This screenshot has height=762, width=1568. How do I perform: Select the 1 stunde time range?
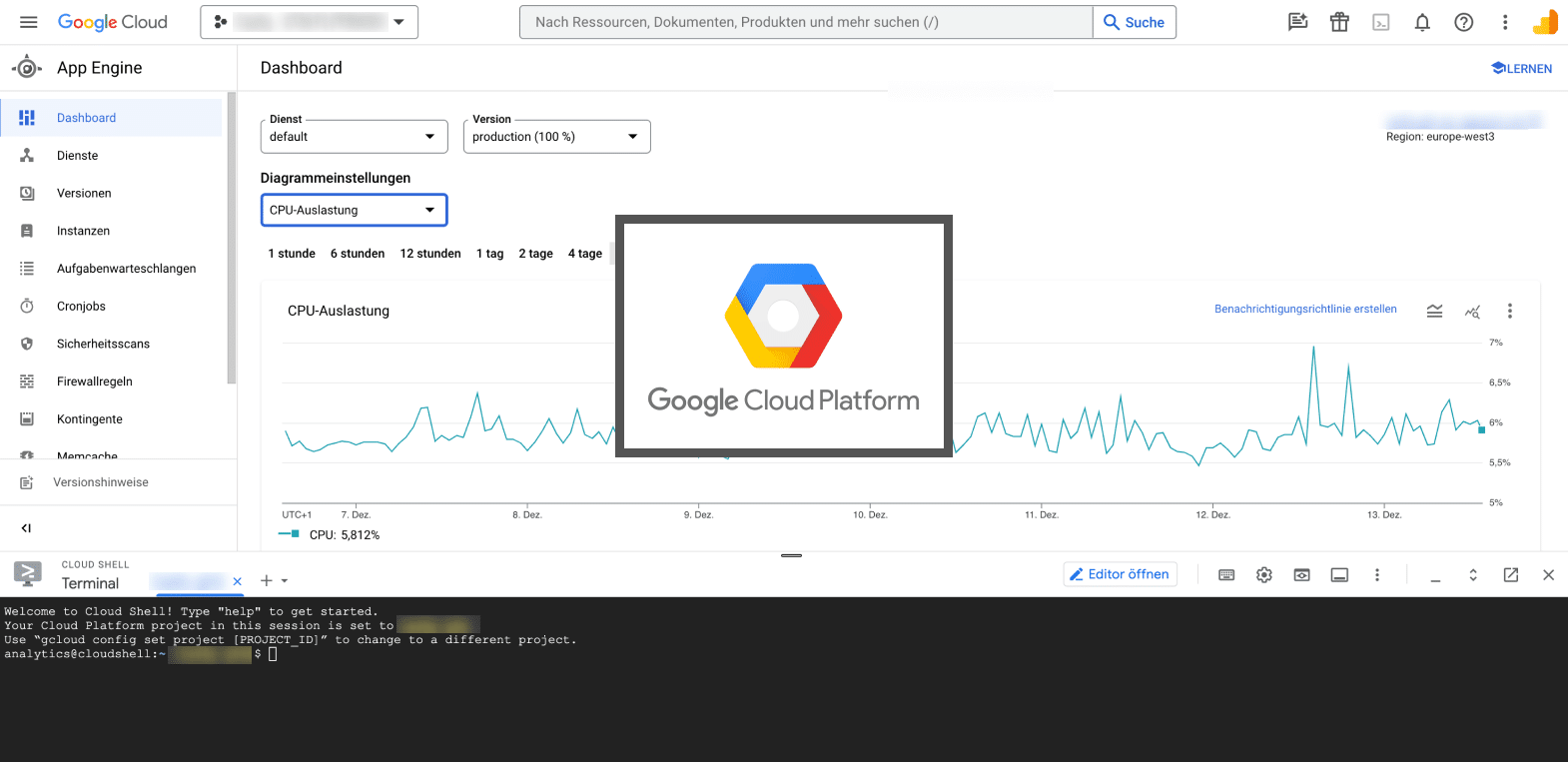tap(292, 254)
